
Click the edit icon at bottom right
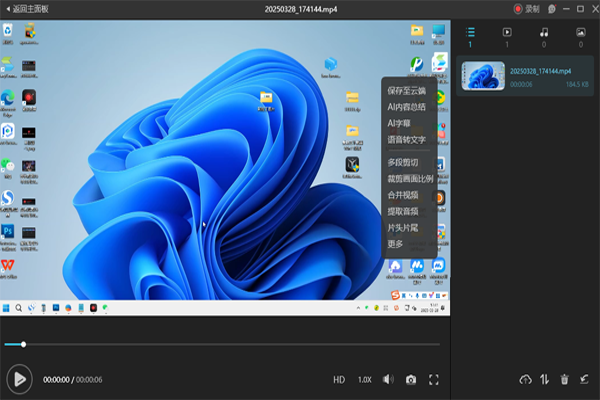pyautogui.click(x=584, y=379)
